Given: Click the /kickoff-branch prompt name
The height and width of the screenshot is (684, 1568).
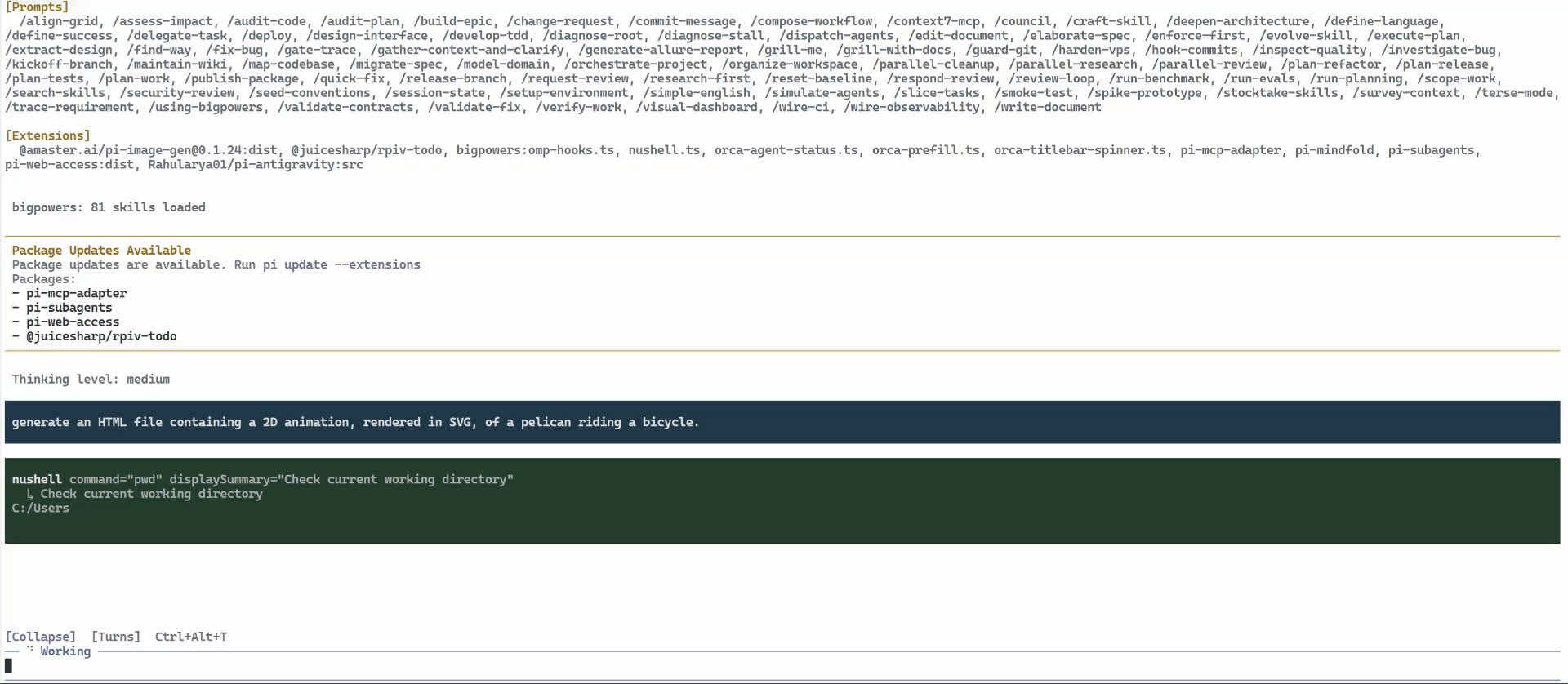Looking at the screenshot, I should 59,64.
